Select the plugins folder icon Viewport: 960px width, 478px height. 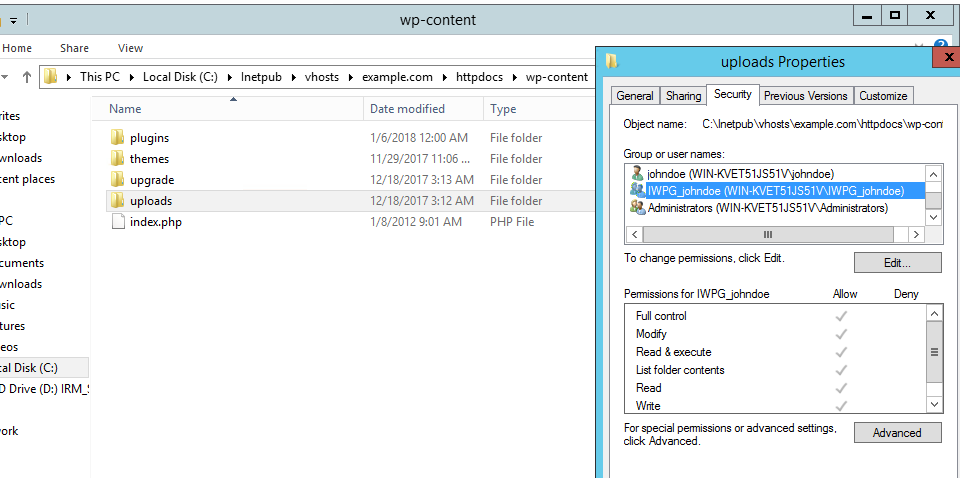118,138
